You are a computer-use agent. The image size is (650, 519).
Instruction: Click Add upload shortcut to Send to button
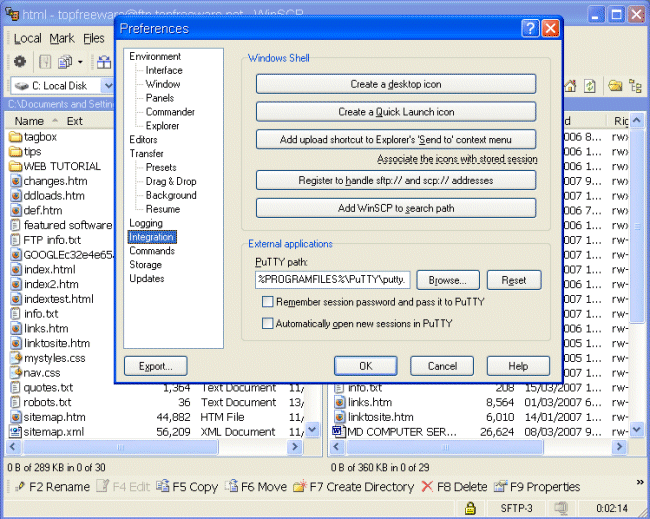pos(396,140)
